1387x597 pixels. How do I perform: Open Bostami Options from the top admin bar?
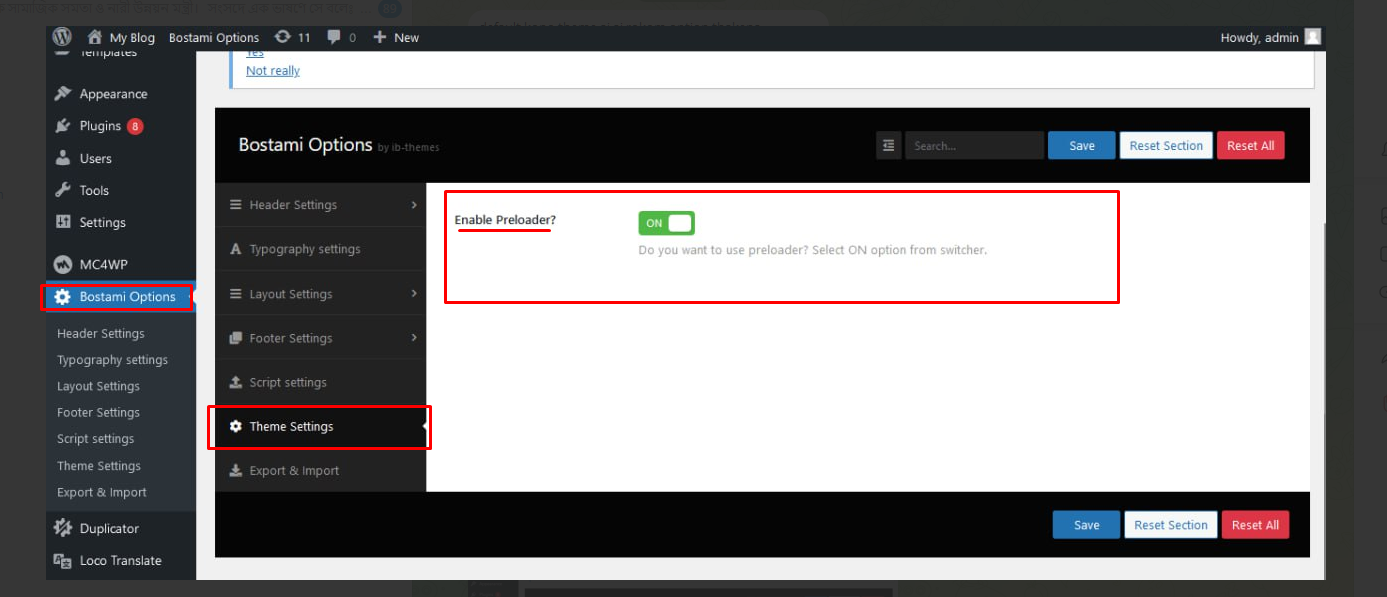tap(214, 37)
